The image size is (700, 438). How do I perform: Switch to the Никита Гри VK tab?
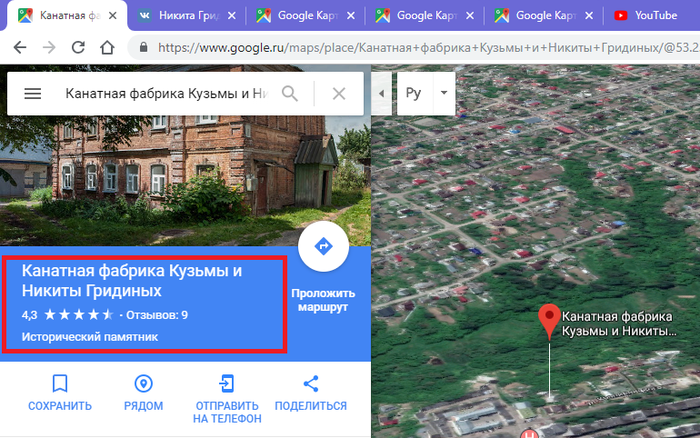[x=187, y=15]
